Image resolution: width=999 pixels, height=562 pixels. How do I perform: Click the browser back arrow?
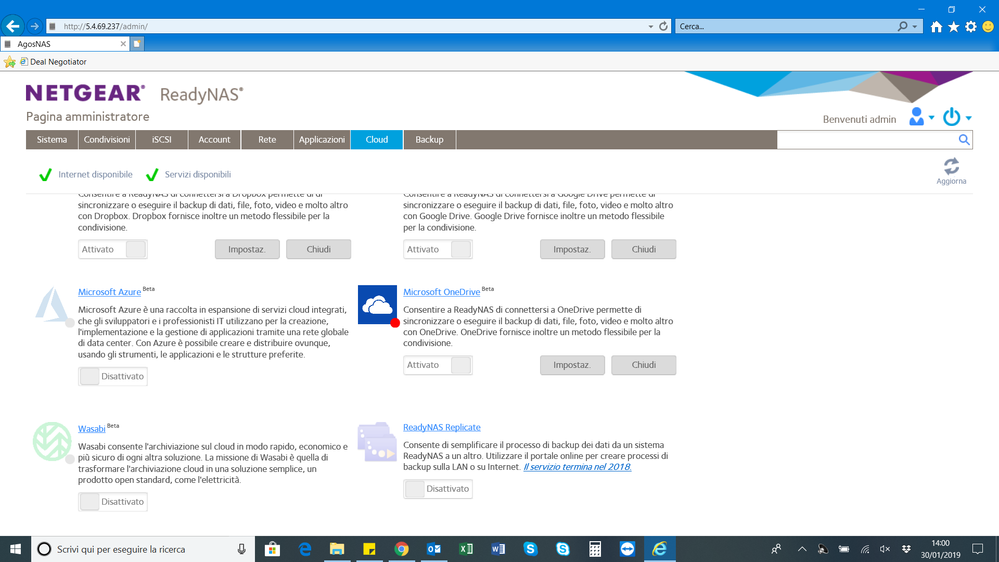tap(13, 26)
